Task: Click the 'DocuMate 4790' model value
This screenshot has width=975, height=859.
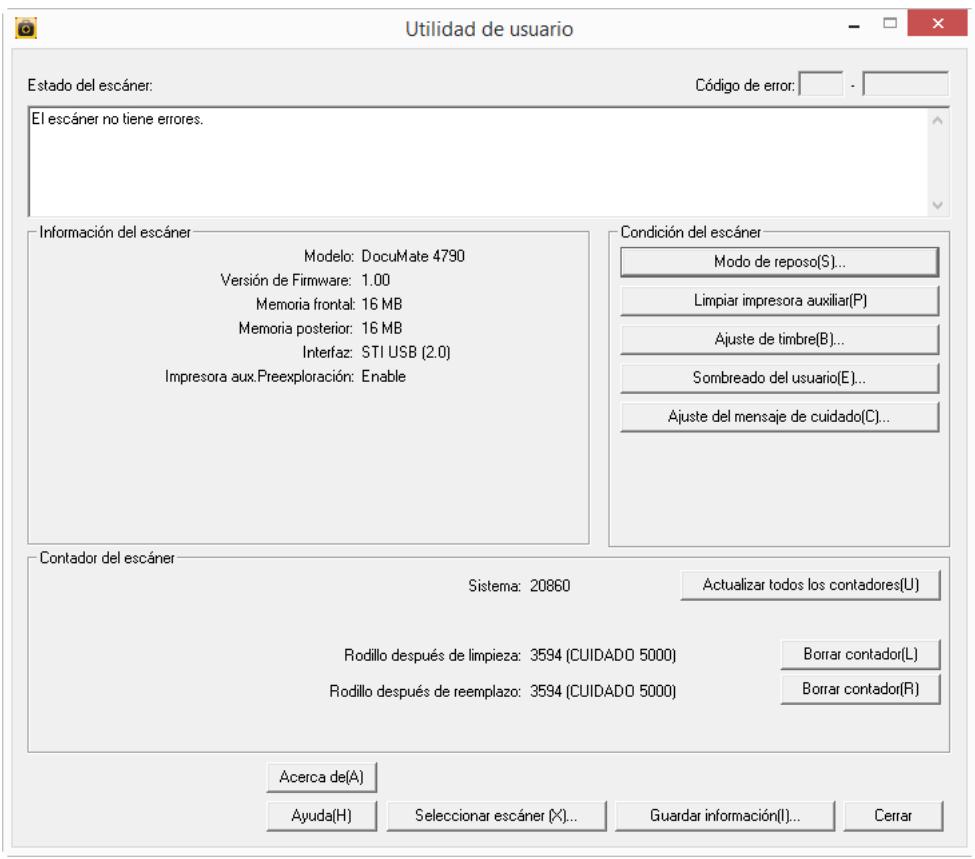Action: 413,256
